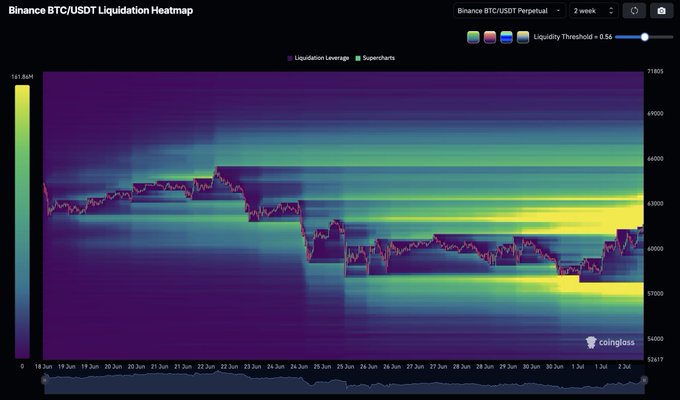Toggle the Supercharts legend series

click(375, 58)
